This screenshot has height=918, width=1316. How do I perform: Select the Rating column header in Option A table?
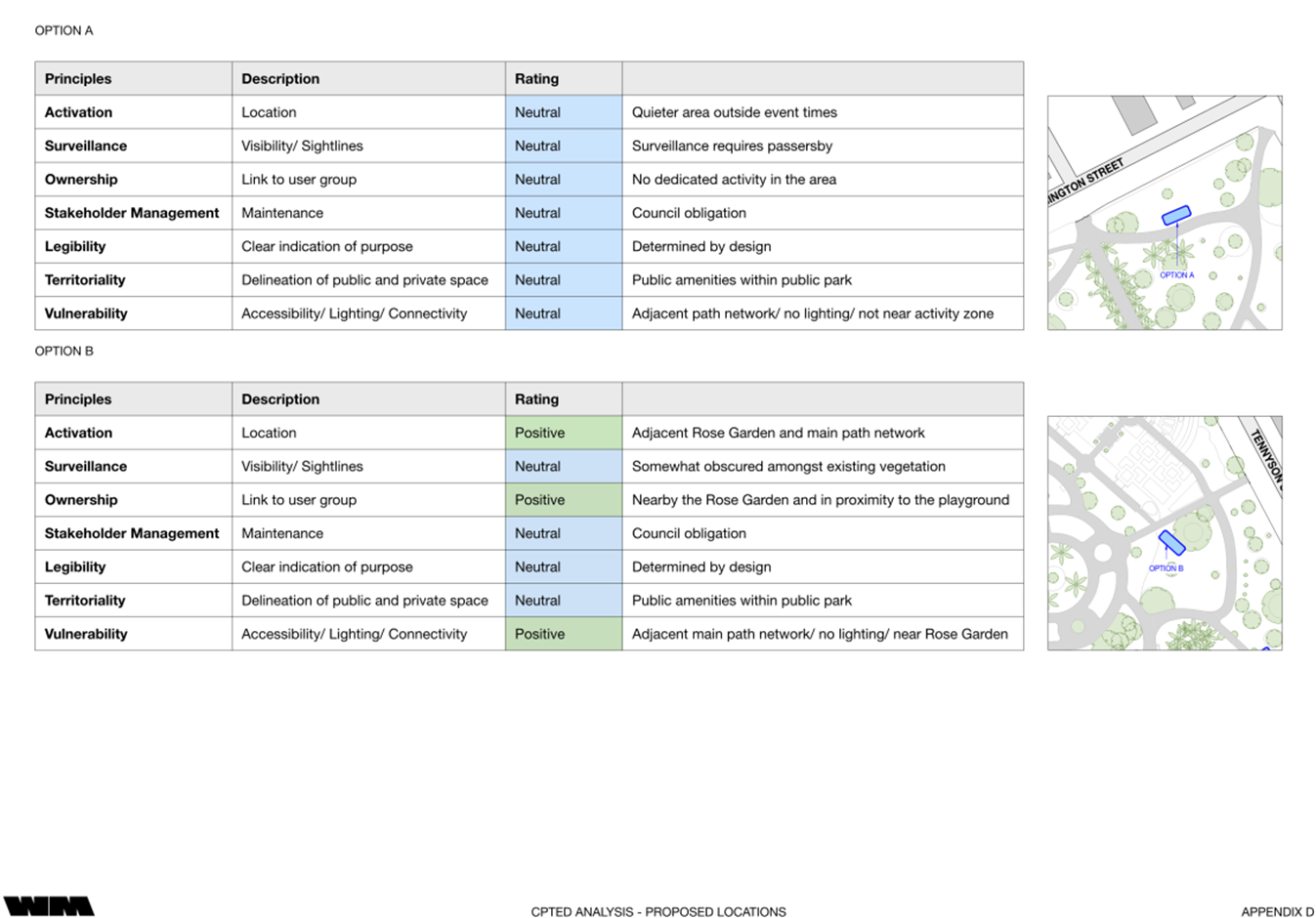coord(537,79)
